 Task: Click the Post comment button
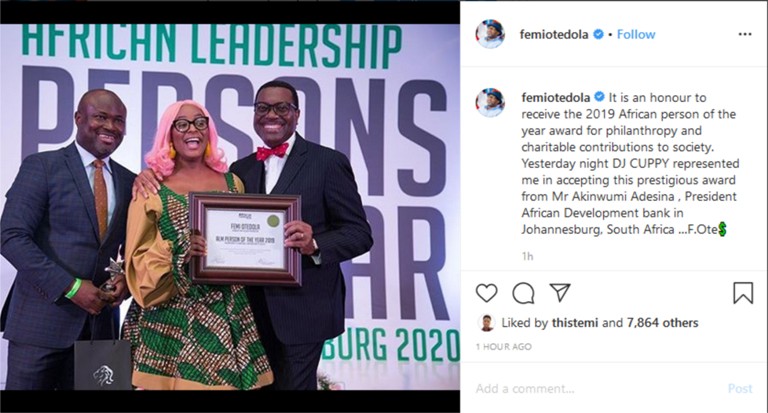(740, 389)
